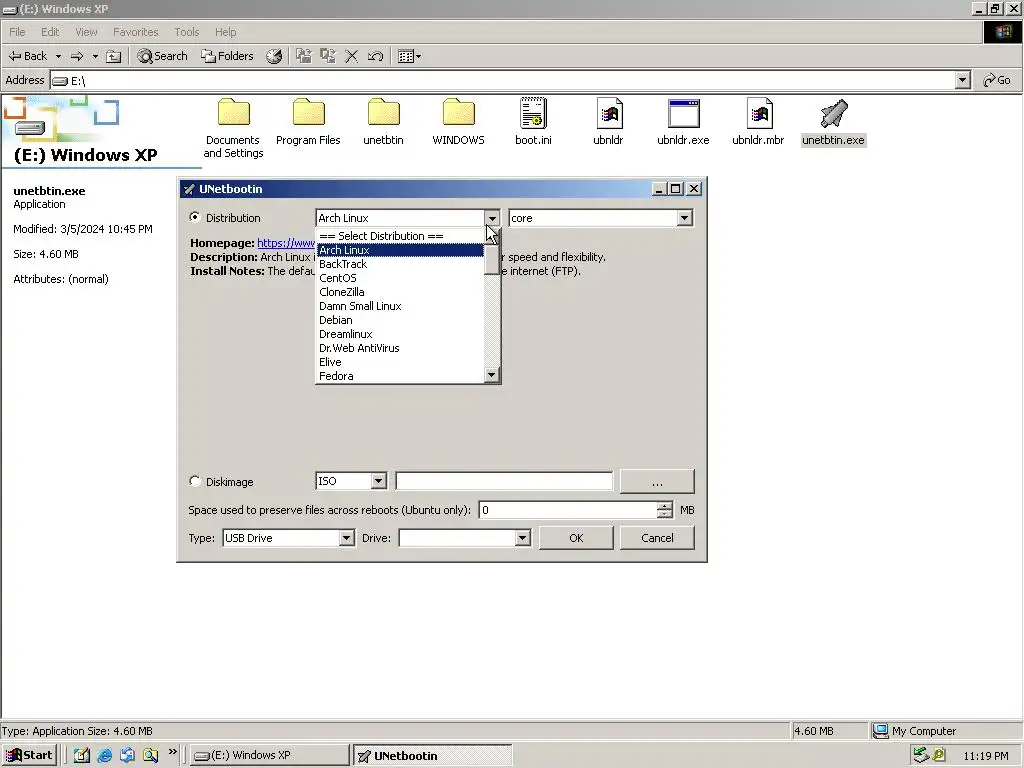Toggle the Folders pane in Explorer
Image resolution: width=1024 pixels, height=768 pixels.
227,56
